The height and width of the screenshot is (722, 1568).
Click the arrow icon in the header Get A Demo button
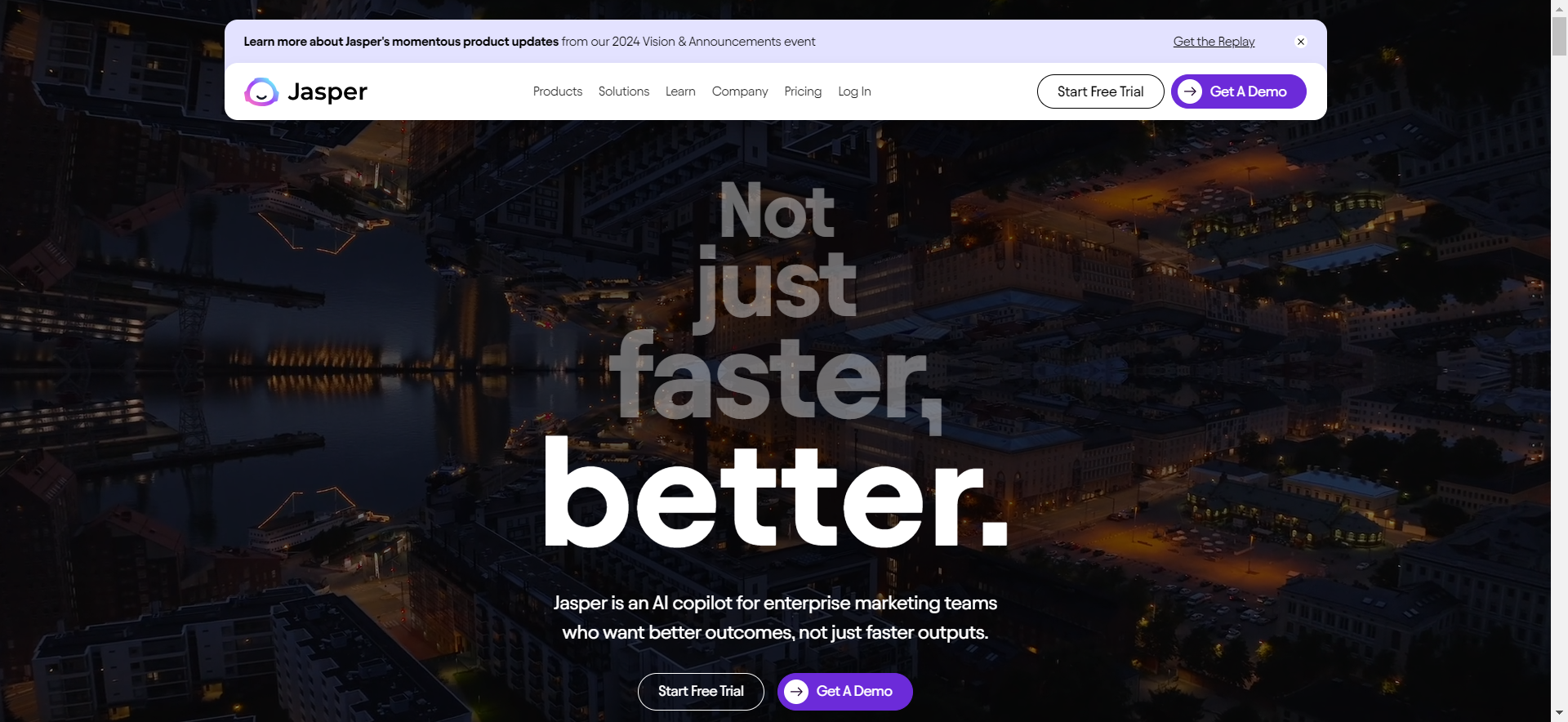click(x=1190, y=91)
